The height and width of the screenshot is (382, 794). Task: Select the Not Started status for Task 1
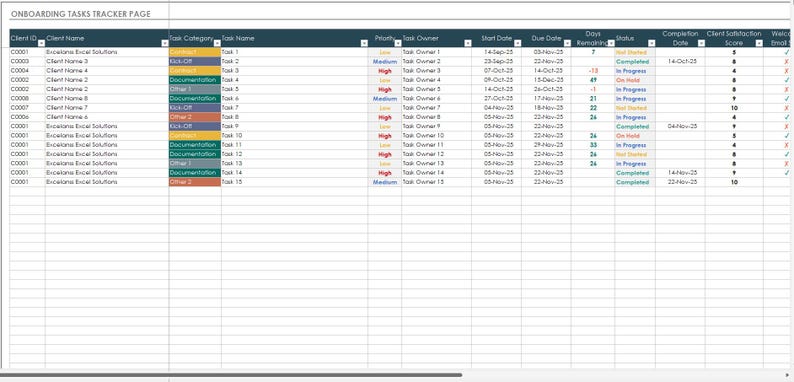[x=635, y=52]
